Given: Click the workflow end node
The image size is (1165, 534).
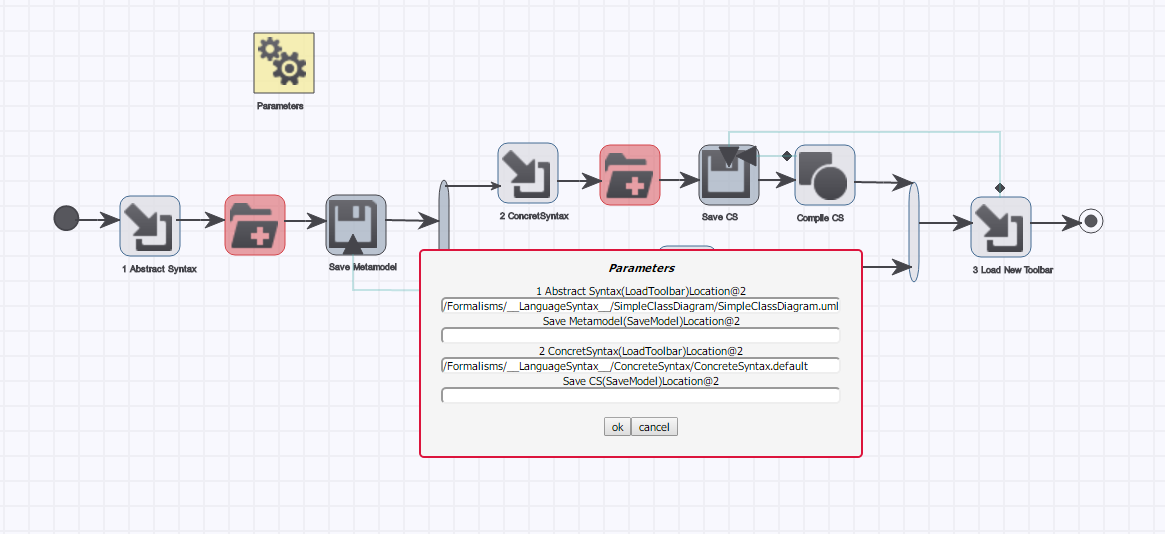Looking at the screenshot, I should click(x=1090, y=221).
